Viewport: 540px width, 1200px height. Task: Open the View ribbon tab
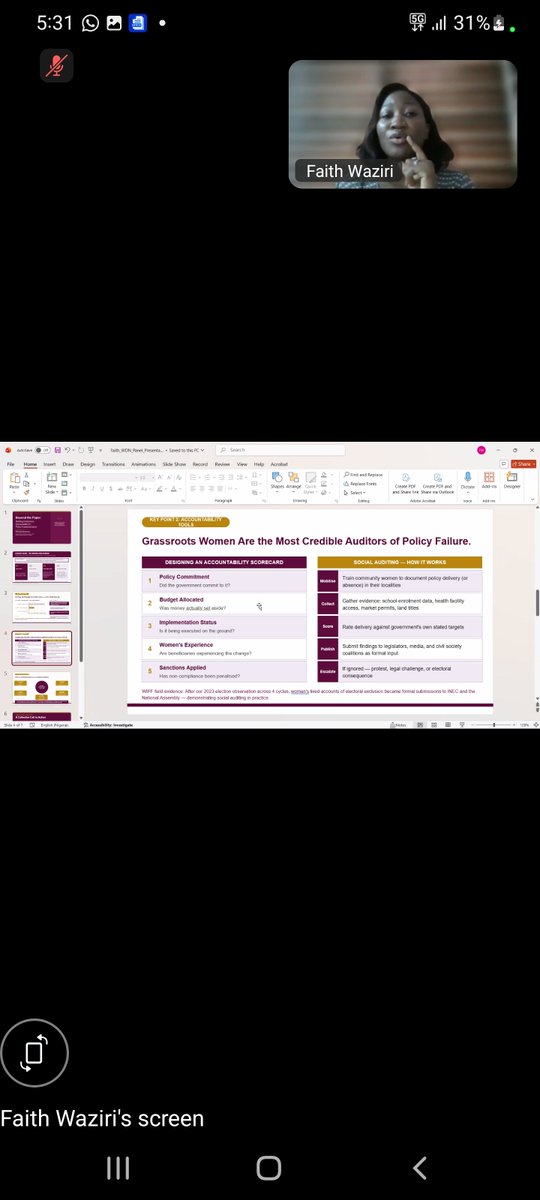point(242,464)
